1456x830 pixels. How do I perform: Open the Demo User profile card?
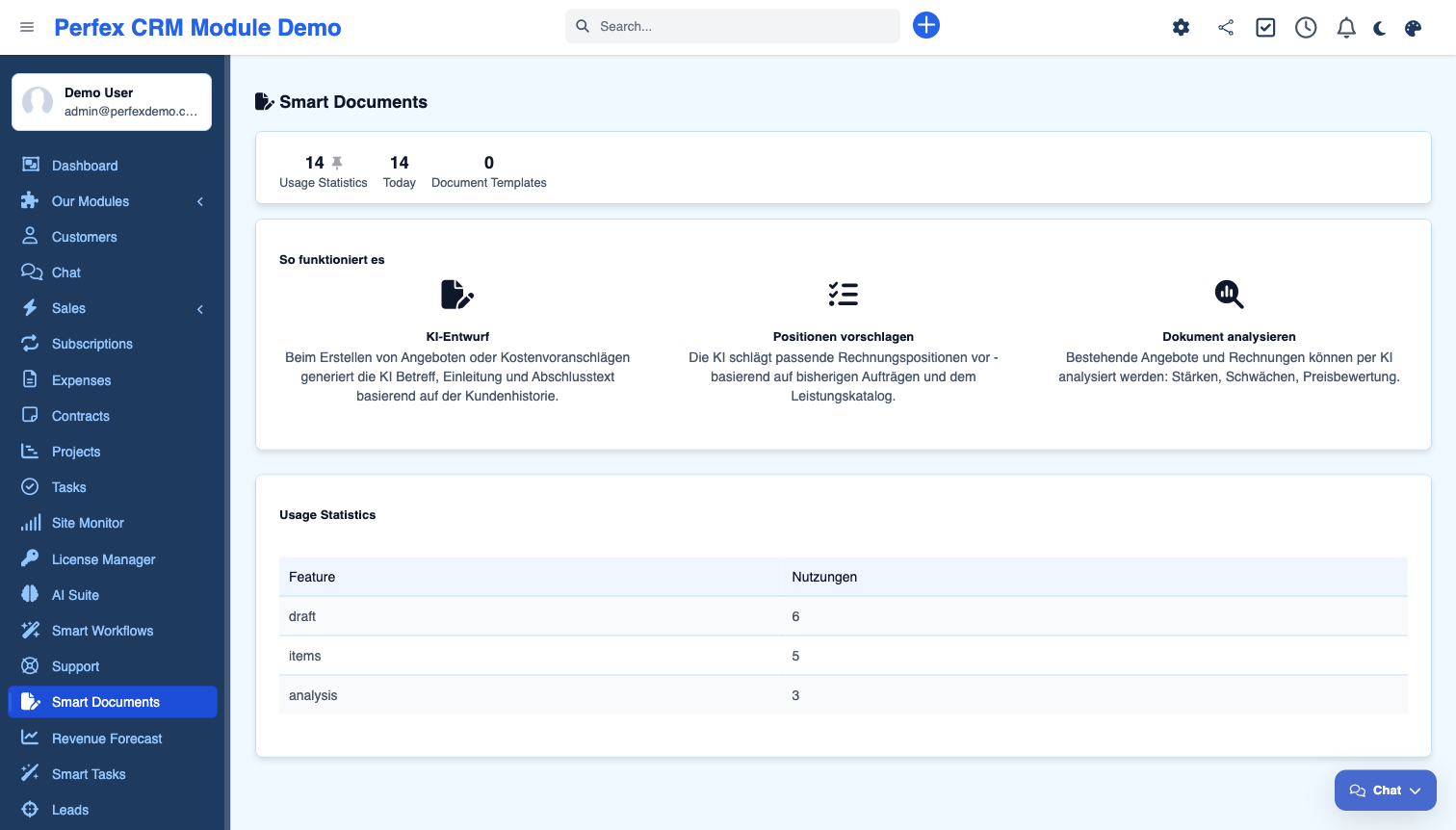(x=112, y=102)
